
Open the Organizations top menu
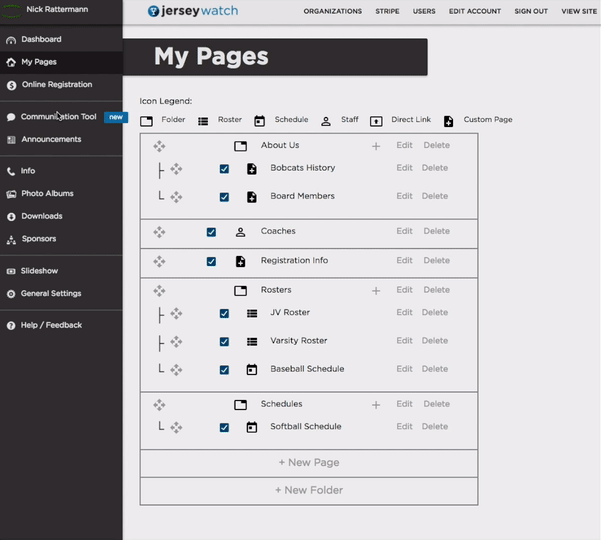click(x=333, y=11)
